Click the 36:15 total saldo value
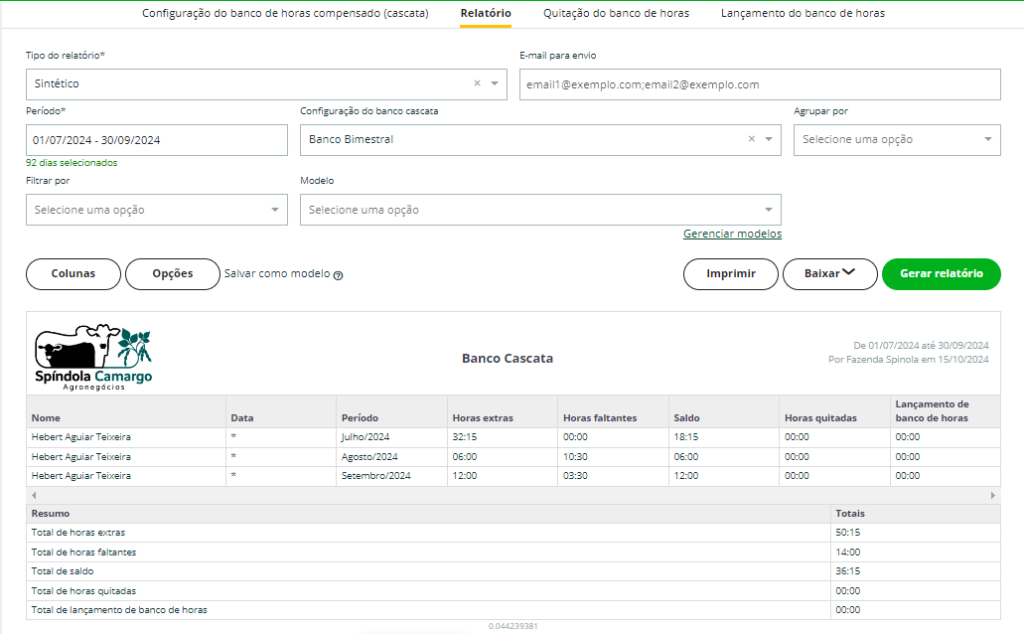This screenshot has height=634, width=1024. pyautogui.click(x=848, y=571)
